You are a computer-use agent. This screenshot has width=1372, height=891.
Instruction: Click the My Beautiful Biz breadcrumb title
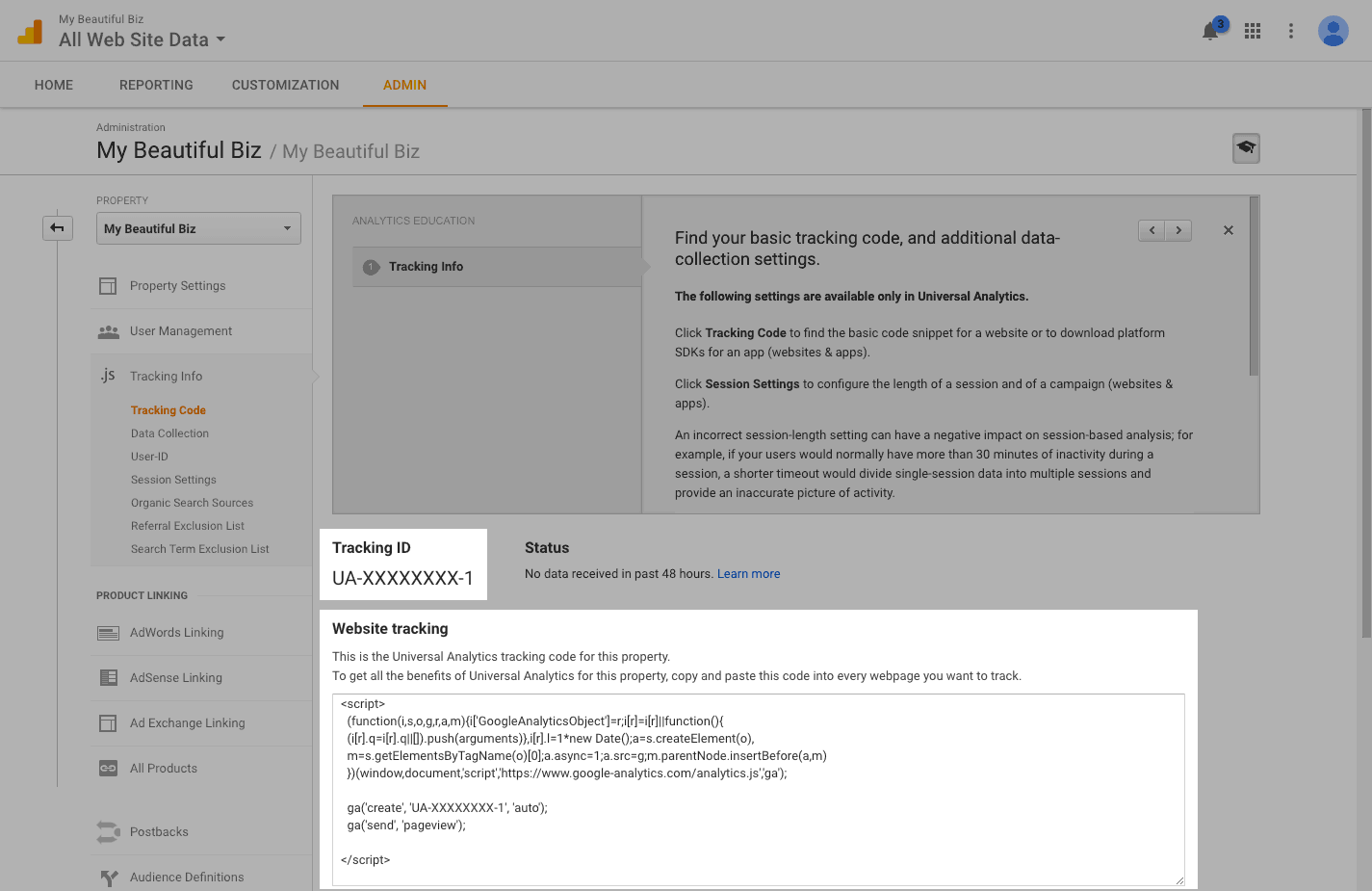(179, 150)
